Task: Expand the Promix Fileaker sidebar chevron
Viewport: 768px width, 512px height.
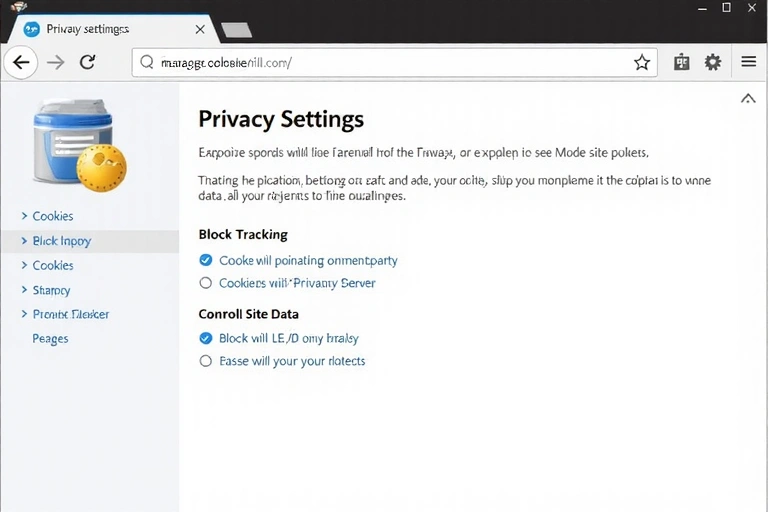Action: pos(24,314)
